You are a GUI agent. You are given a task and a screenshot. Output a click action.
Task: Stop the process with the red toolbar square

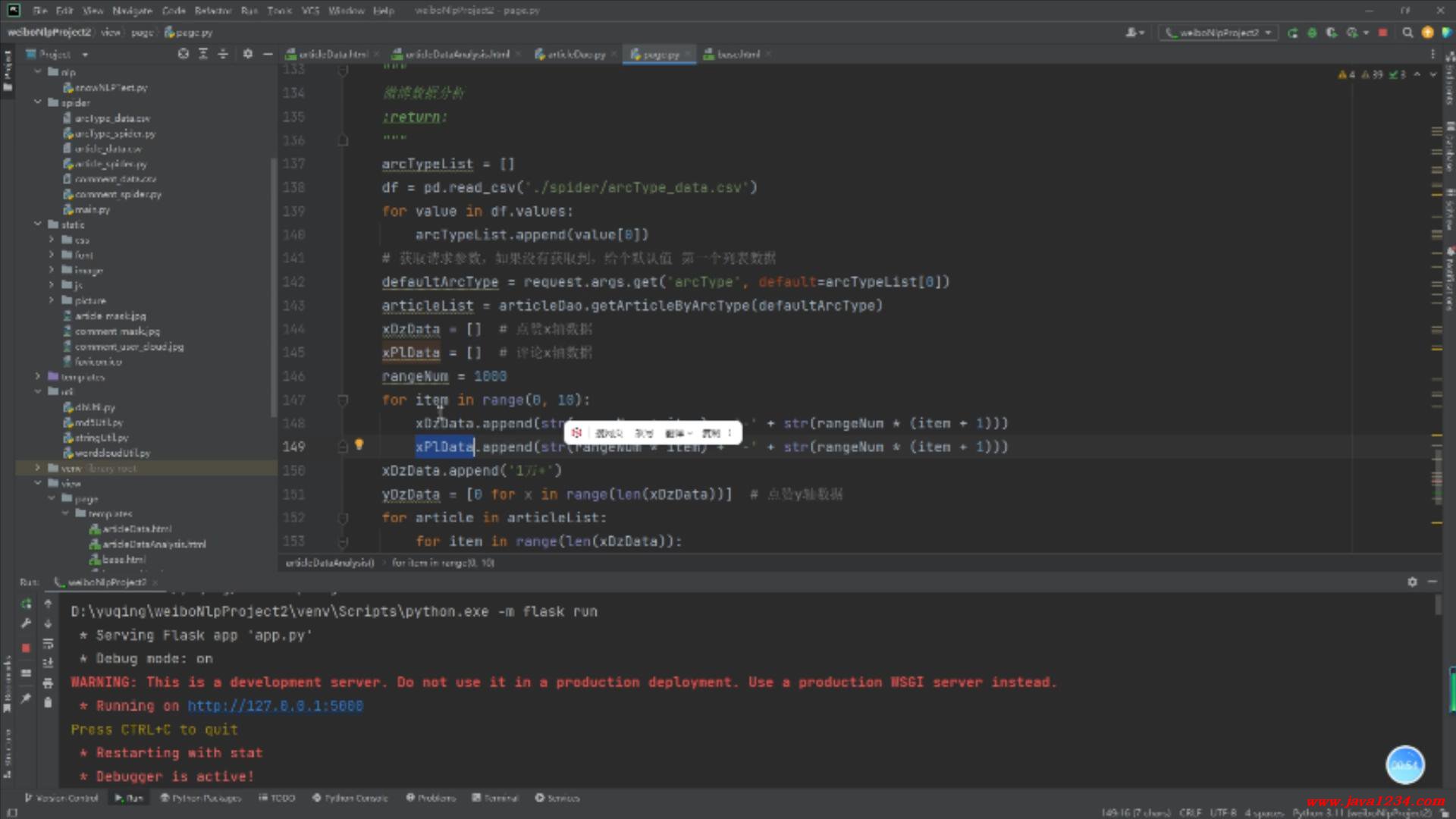click(x=1382, y=33)
